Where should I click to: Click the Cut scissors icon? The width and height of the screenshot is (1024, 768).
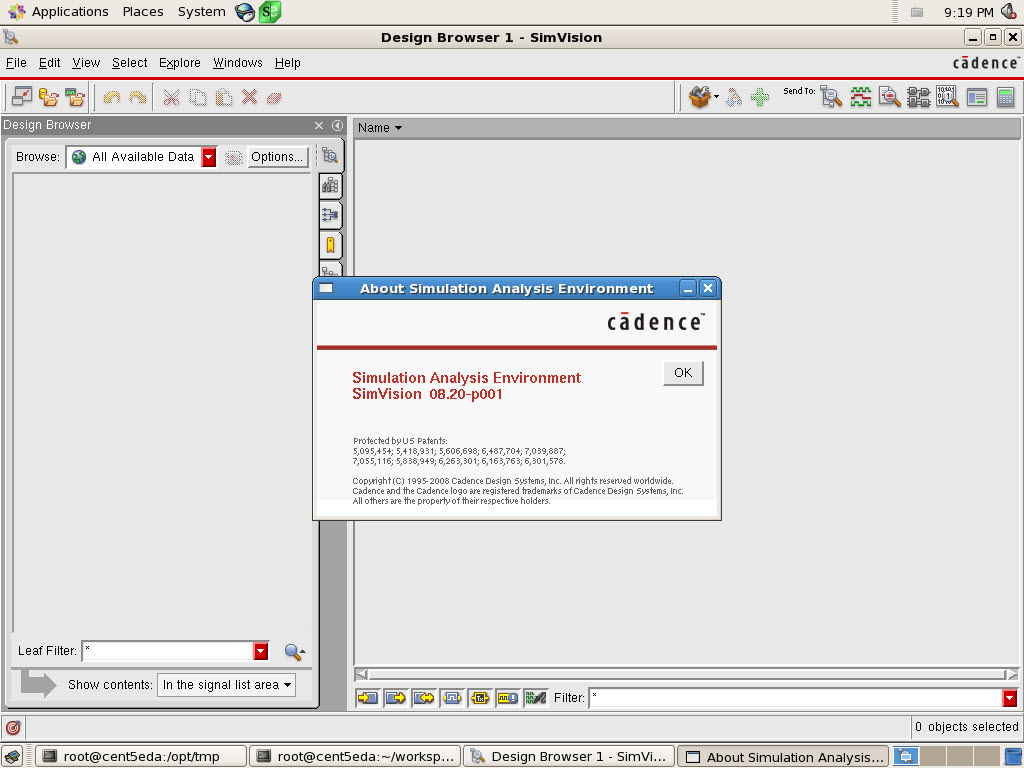pyautogui.click(x=171, y=97)
